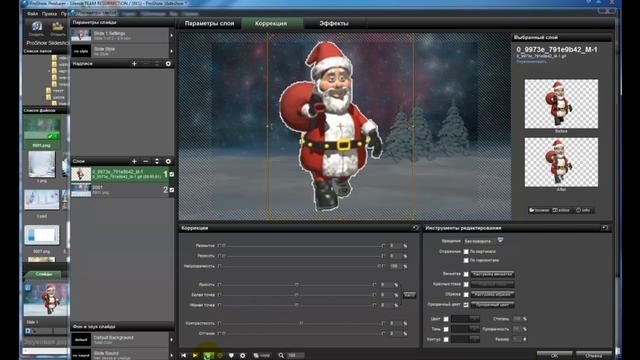The height and width of the screenshot is (360, 640).
Task: Click the copy button in bottom toolbar
Action: tap(262, 356)
